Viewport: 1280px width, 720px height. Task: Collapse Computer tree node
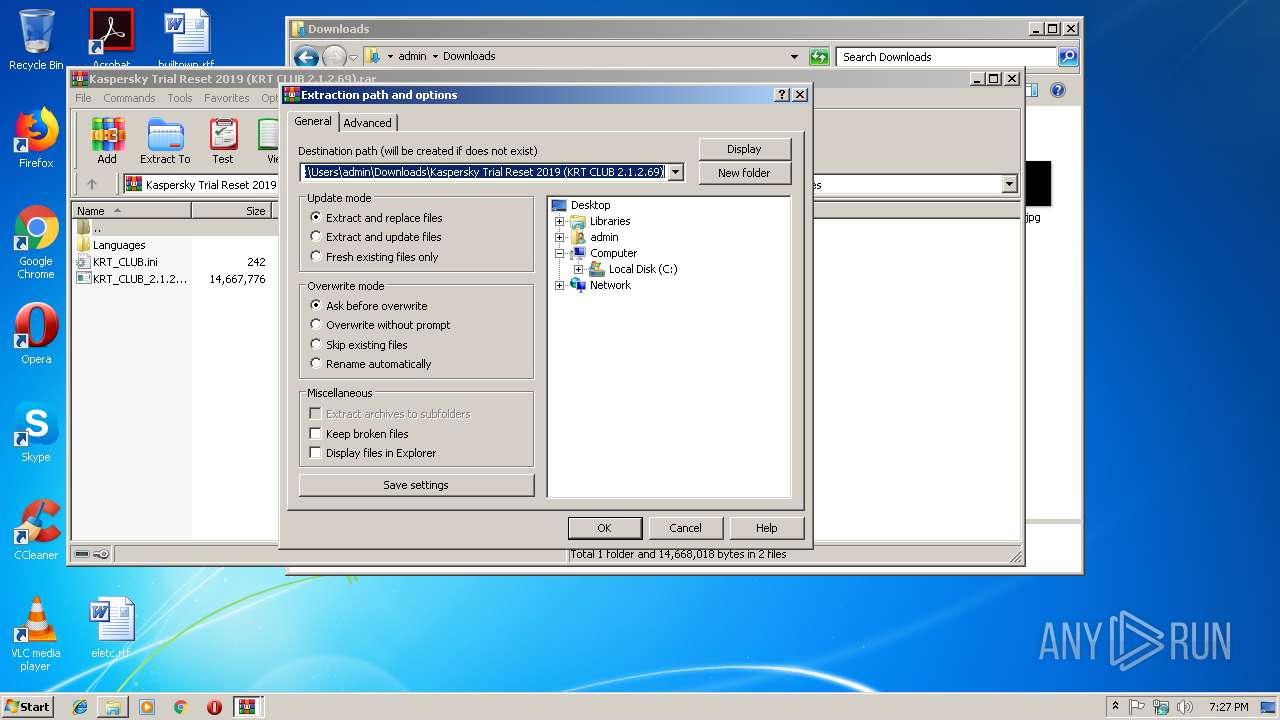tap(560, 253)
